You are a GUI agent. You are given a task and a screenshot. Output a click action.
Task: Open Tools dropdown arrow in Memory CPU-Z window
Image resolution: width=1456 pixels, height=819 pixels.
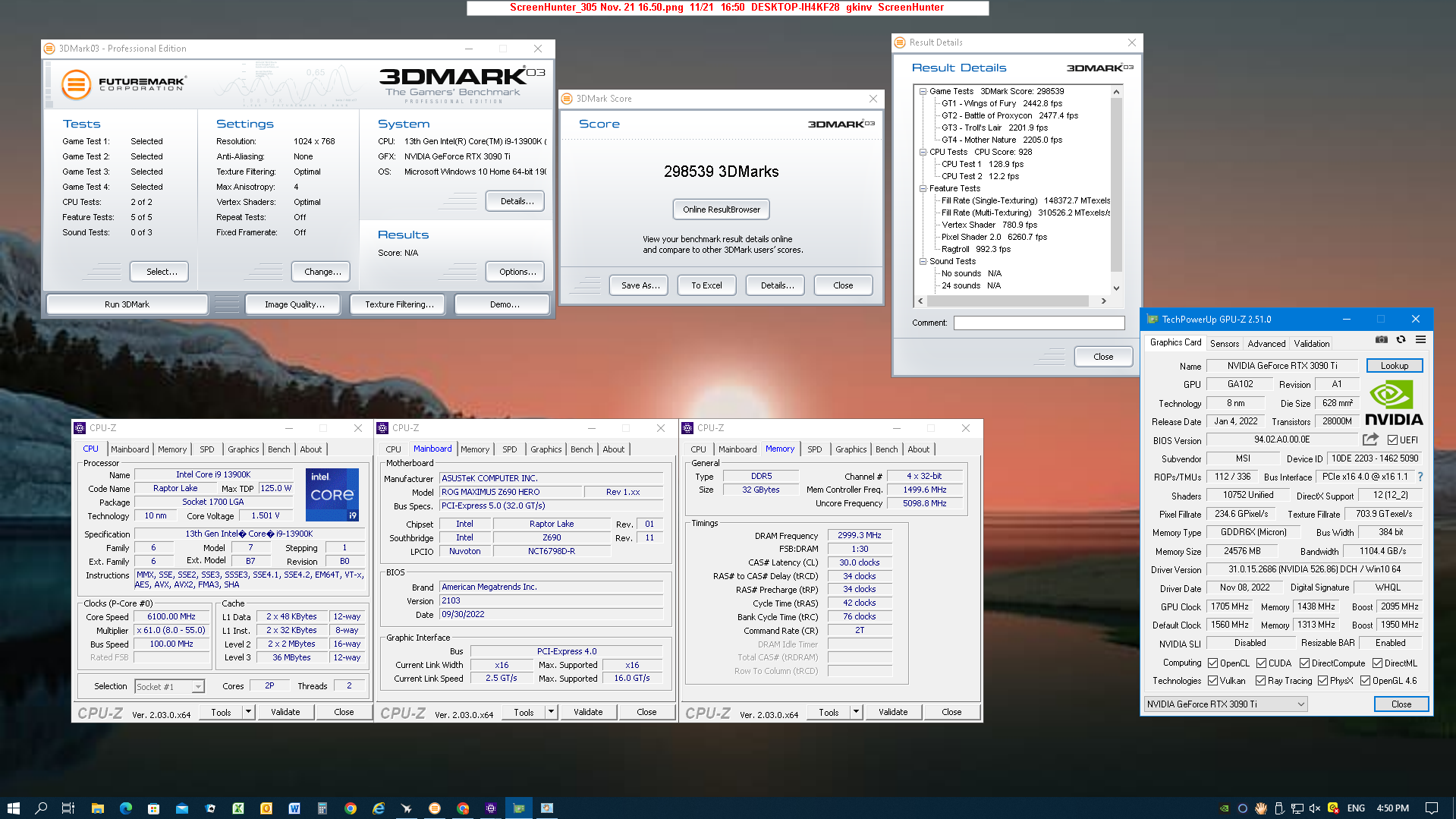[856, 712]
